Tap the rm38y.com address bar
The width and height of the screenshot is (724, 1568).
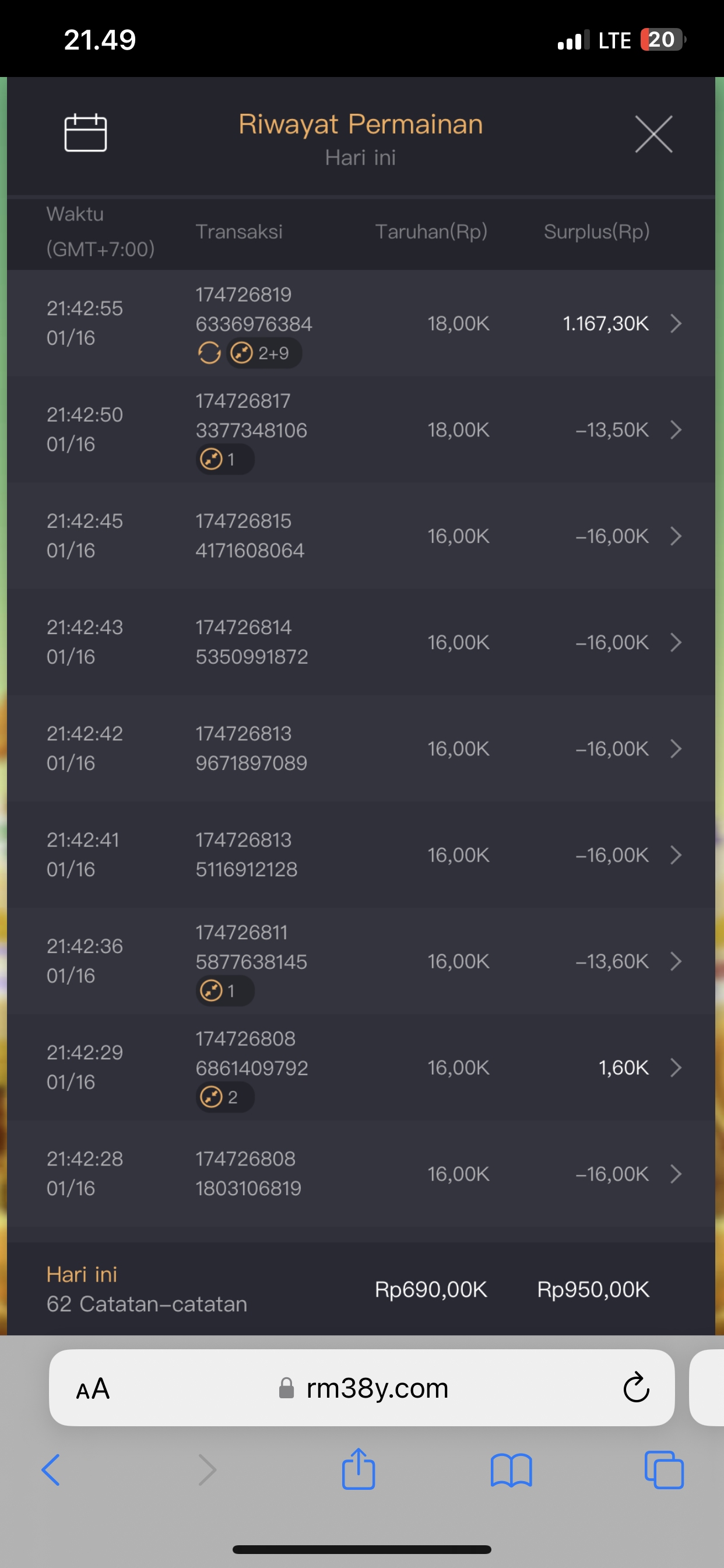[x=377, y=1388]
